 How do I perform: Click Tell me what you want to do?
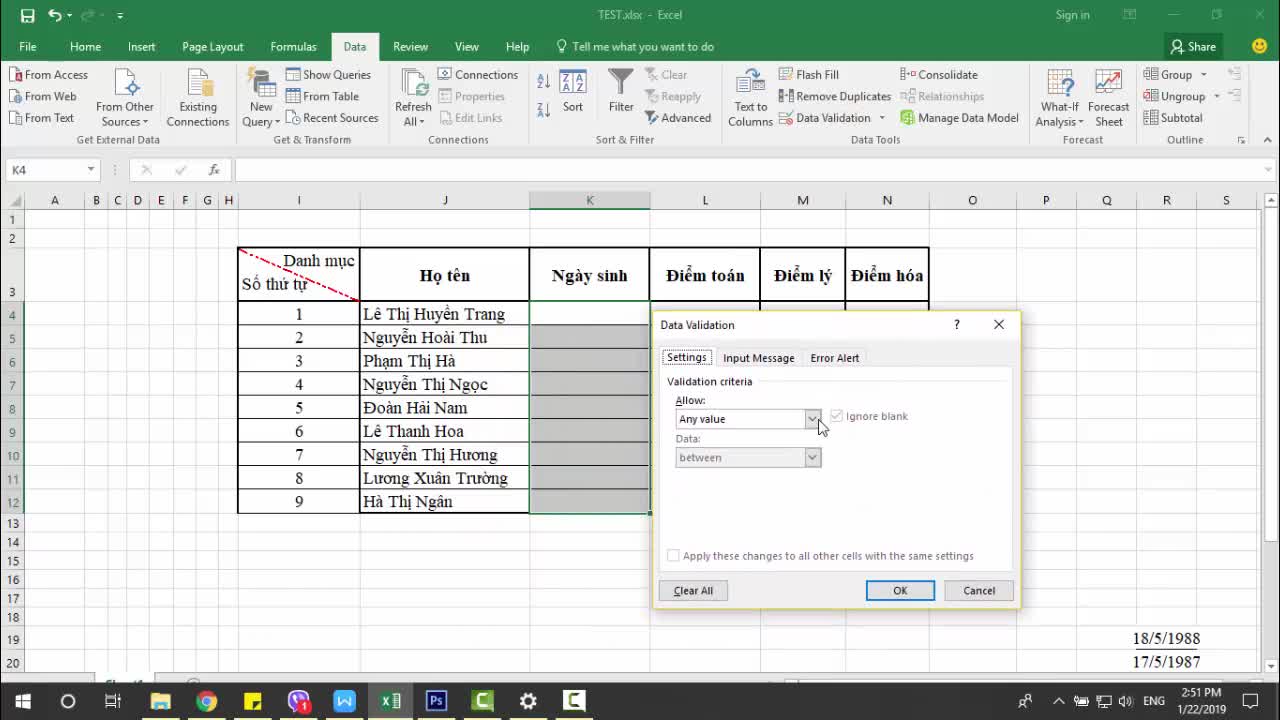pos(634,47)
